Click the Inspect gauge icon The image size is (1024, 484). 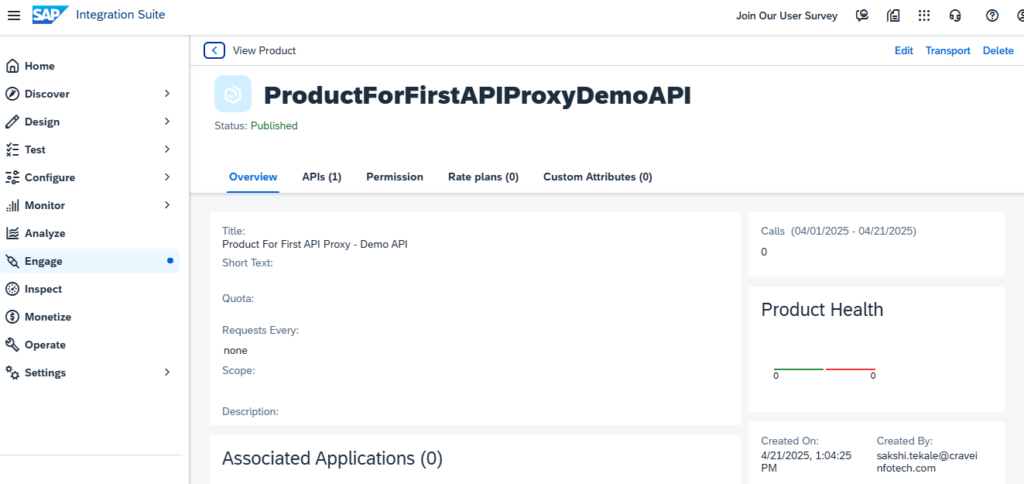click(x=12, y=289)
